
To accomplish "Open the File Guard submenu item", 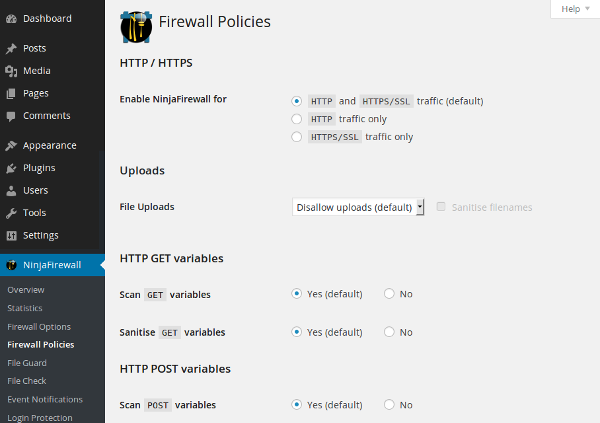I will 27,363.
